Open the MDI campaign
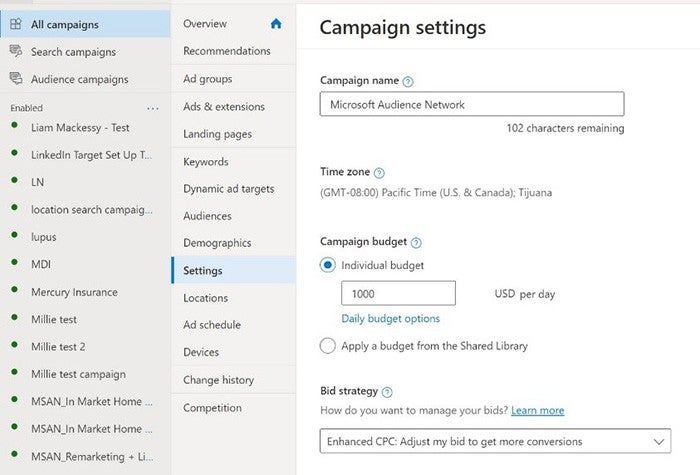Viewport: 700px width, 475px height. coord(41,264)
